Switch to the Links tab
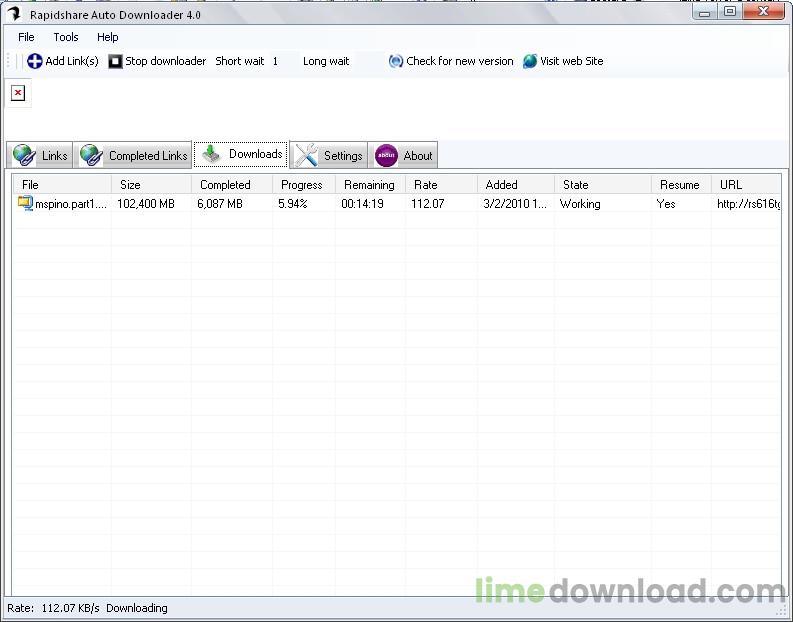Screen dimensions: 793x622 40,155
